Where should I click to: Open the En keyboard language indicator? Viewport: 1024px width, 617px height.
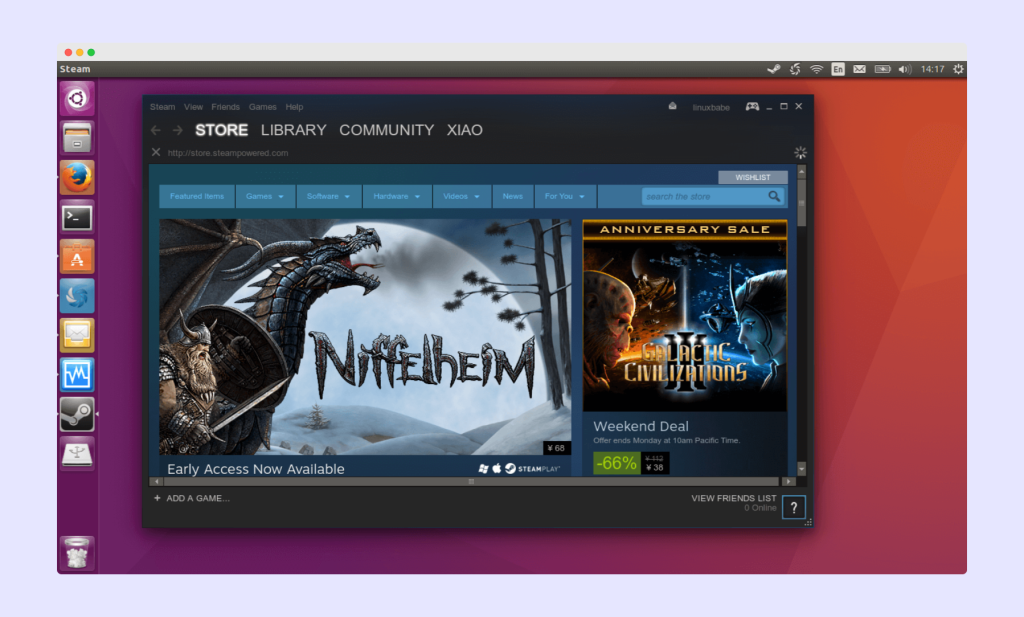[838, 69]
